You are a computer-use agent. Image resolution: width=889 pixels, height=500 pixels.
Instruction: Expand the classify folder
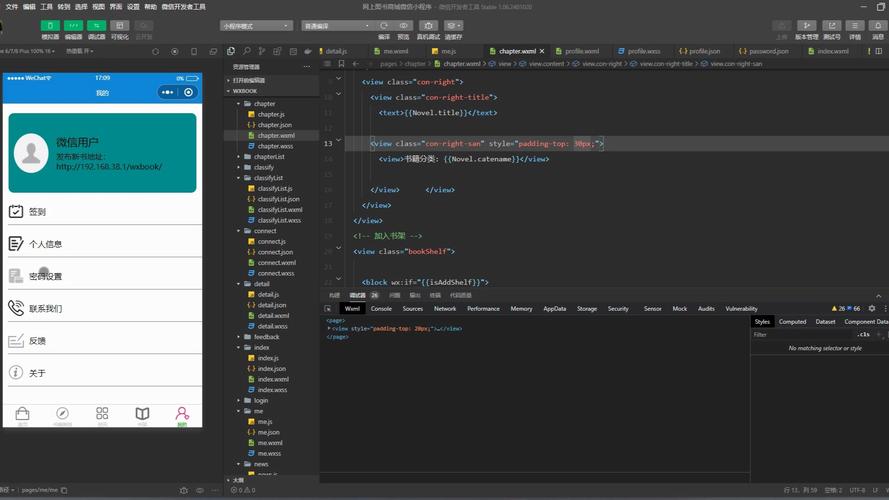[x=239, y=167]
